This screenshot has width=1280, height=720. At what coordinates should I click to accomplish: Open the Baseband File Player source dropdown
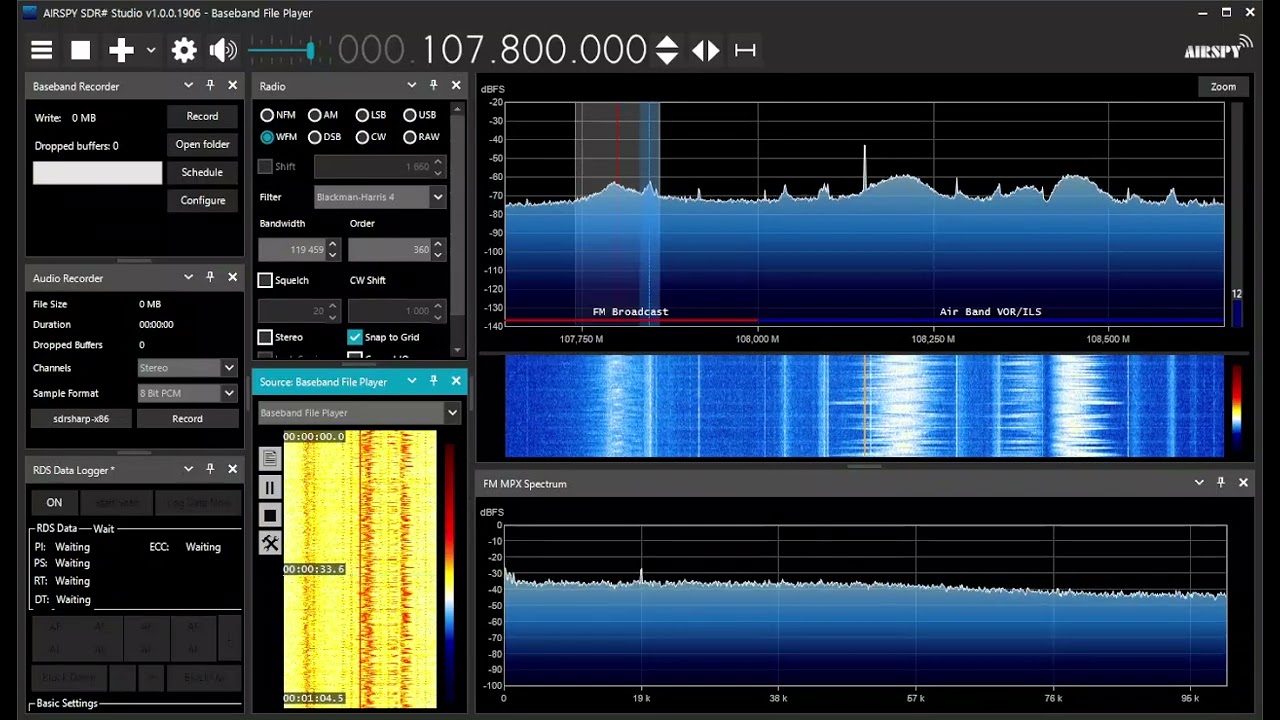tap(359, 412)
